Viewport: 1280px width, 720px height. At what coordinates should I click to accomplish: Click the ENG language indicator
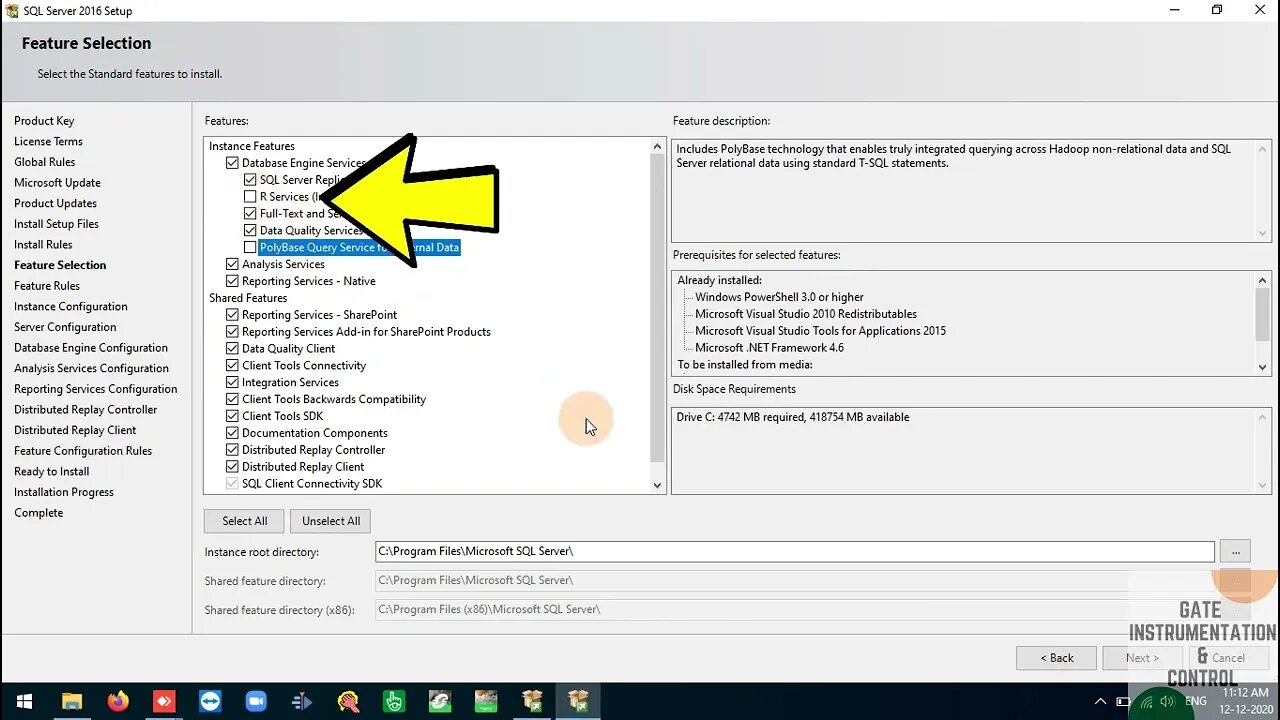[1195, 701]
